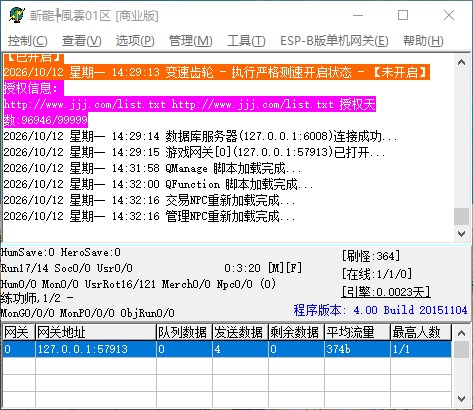Click the 交易NPC重新加载完成 log line
The width and height of the screenshot is (473, 410).
149,200
